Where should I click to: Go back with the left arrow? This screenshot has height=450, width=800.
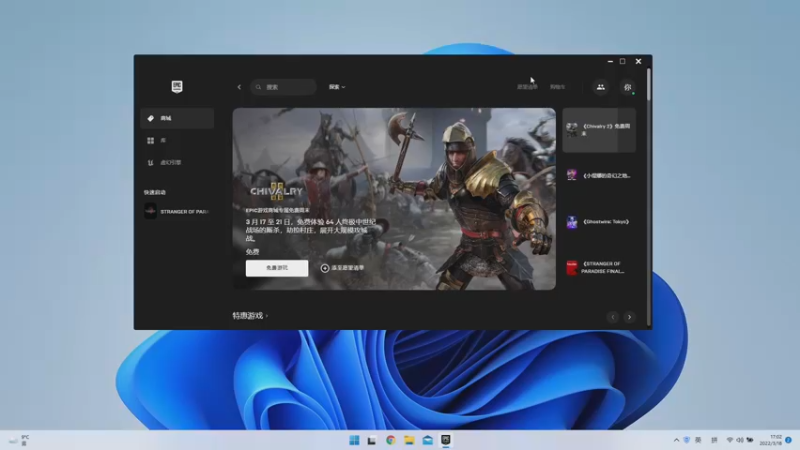(239, 87)
